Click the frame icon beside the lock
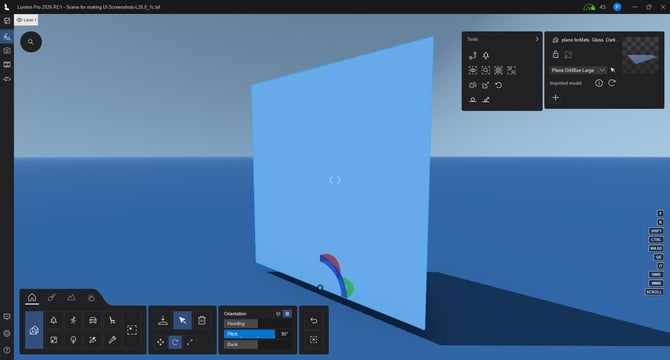The height and width of the screenshot is (360, 670). point(568,54)
